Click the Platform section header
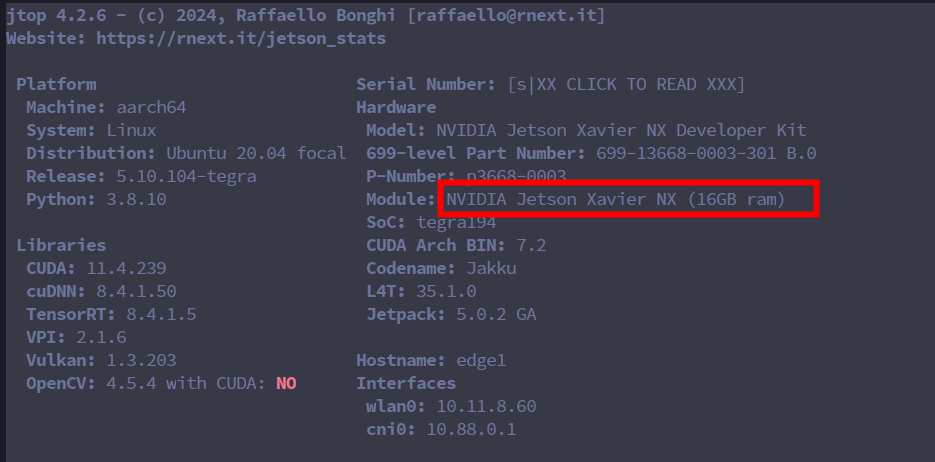The image size is (935, 462). click(56, 84)
